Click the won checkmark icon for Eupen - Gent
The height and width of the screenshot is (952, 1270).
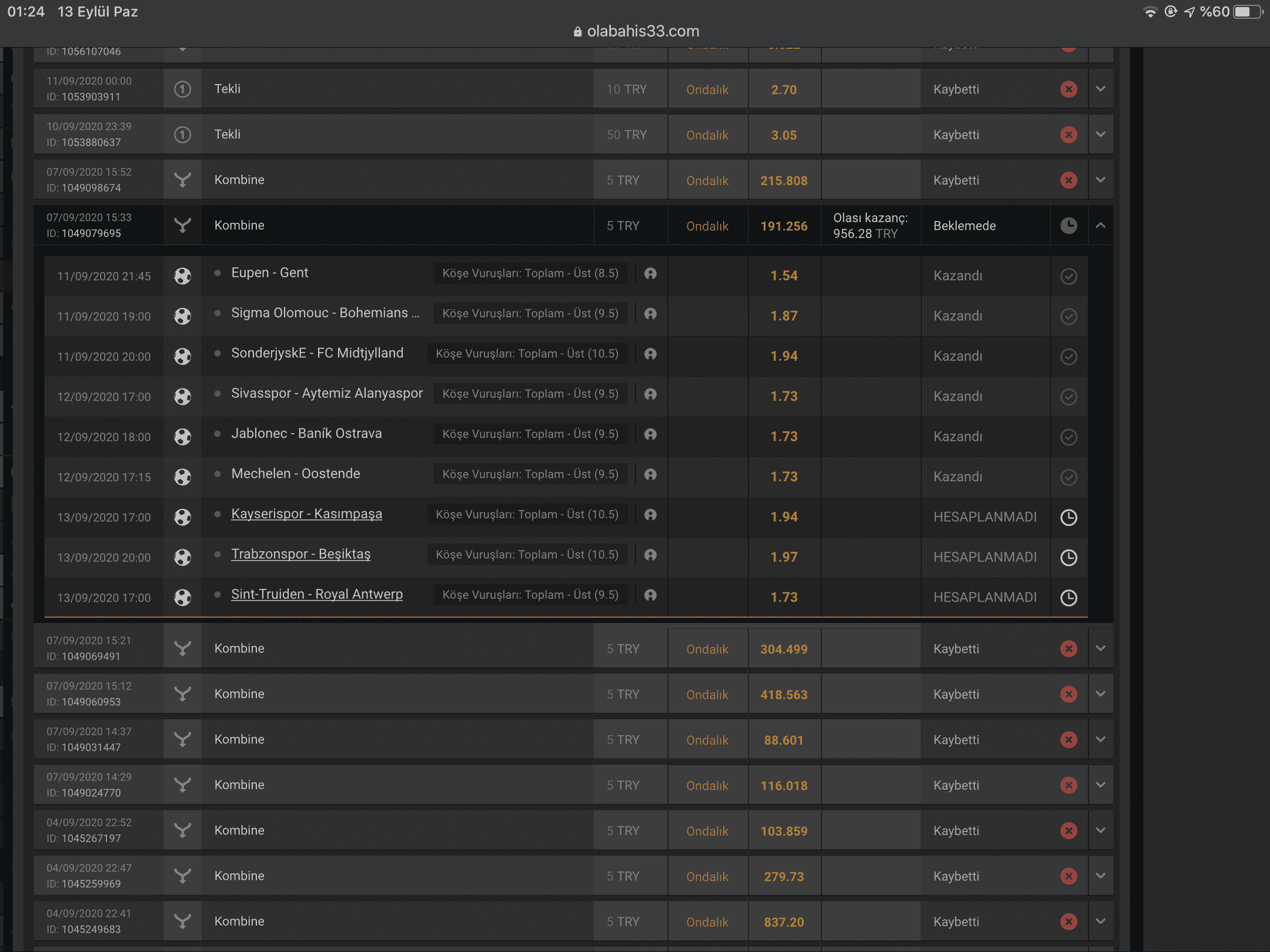click(1069, 276)
